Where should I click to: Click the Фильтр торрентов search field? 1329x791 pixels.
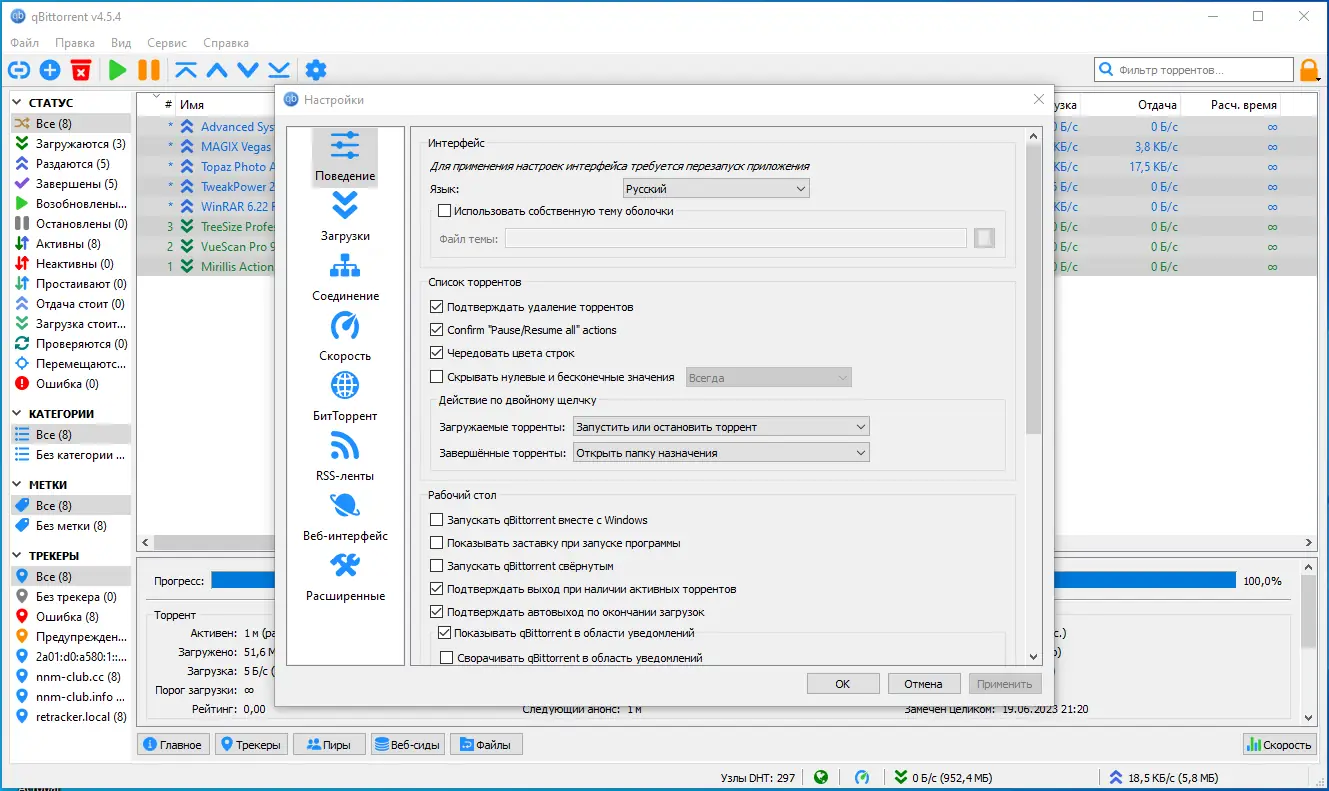(1194, 70)
